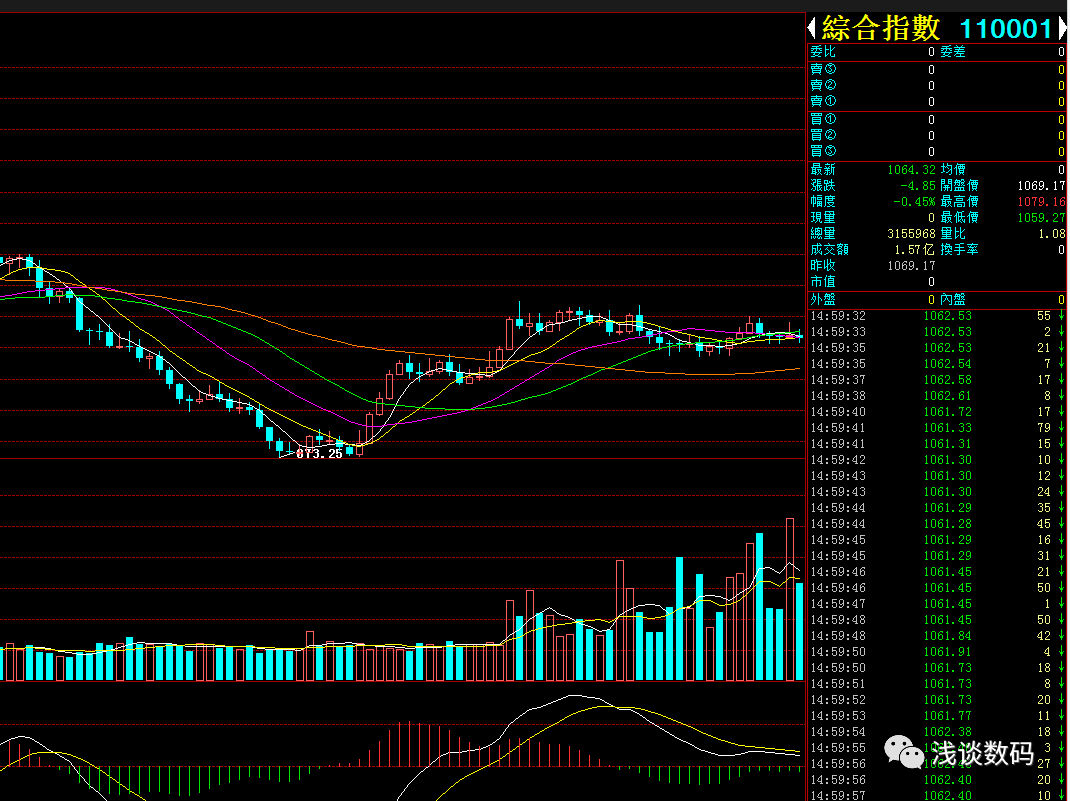Select the 綜合指數 title text
This screenshot has width=1070, height=801.
tap(881, 28)
